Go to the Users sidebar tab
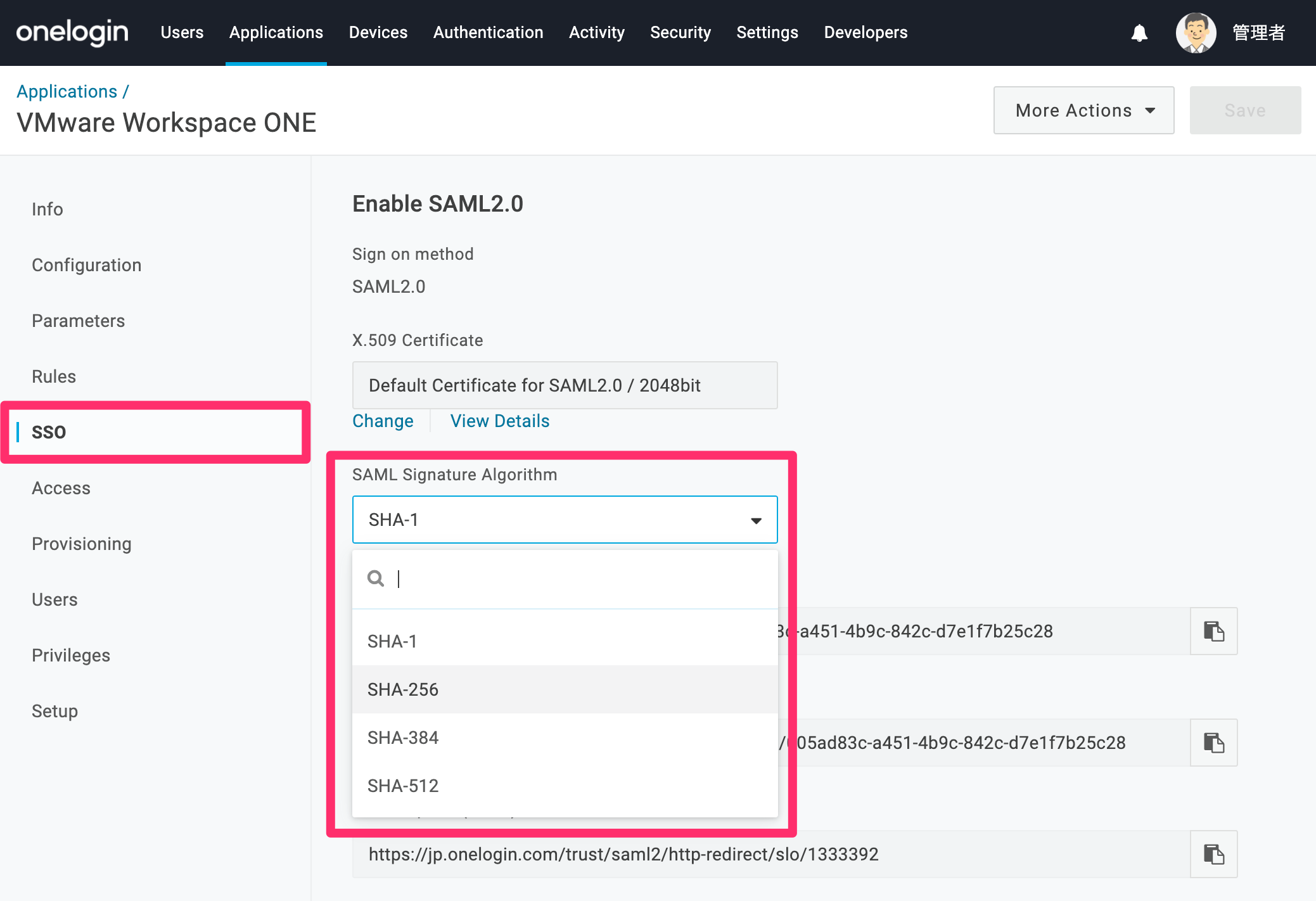Image resolution: width=1316 pixels, height=901 pixels. click(54, 599)
